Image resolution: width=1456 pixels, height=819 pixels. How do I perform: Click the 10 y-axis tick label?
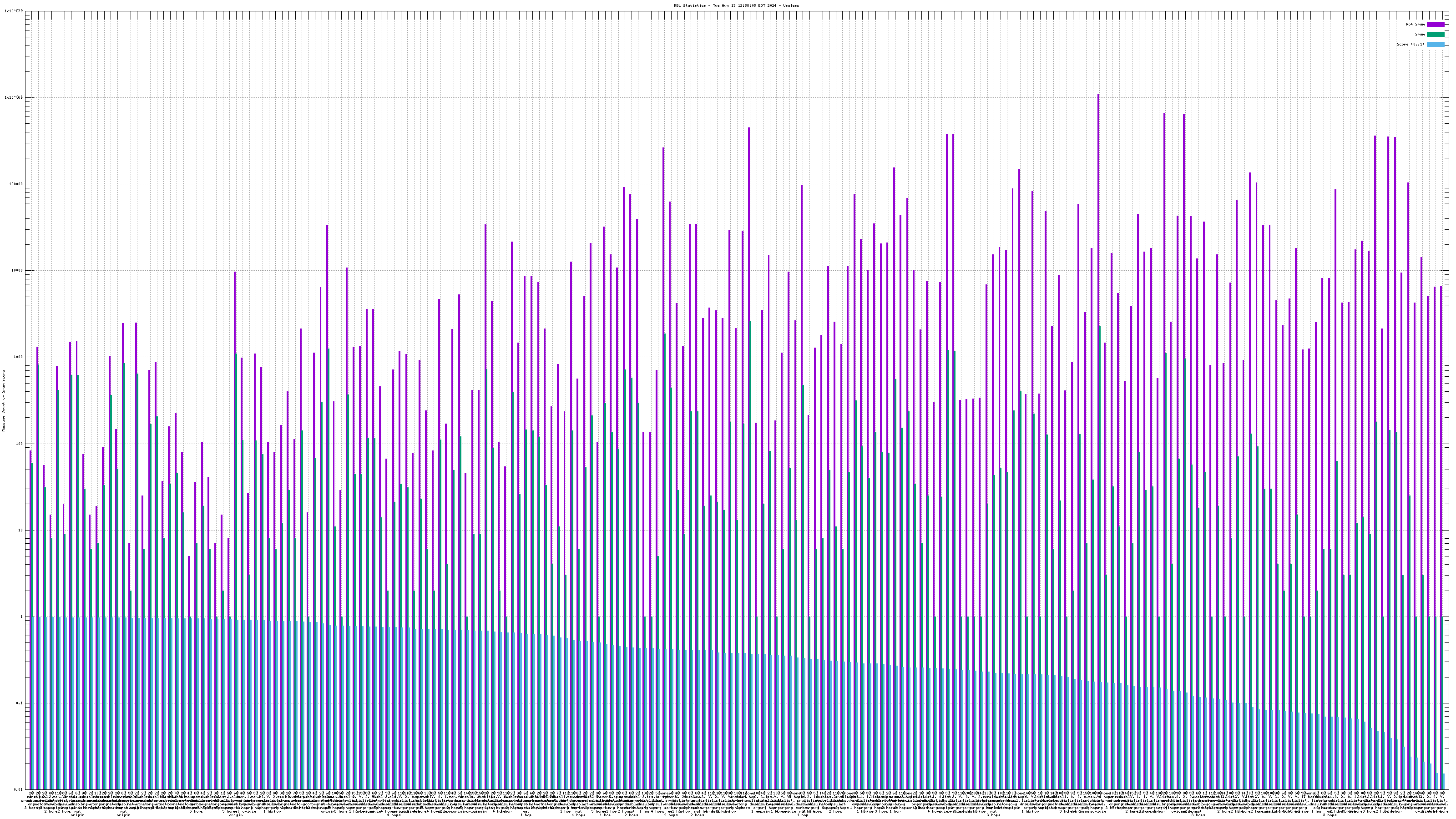20,530
